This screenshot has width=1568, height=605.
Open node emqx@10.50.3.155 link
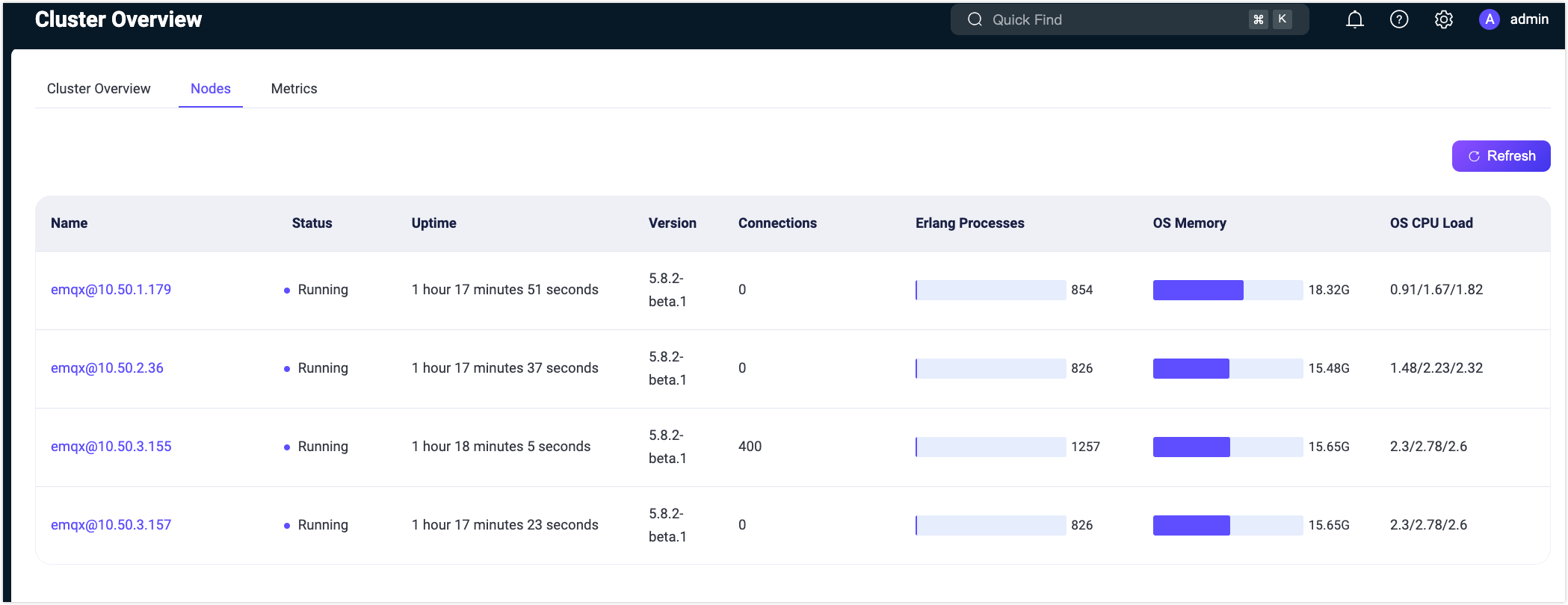111,447
